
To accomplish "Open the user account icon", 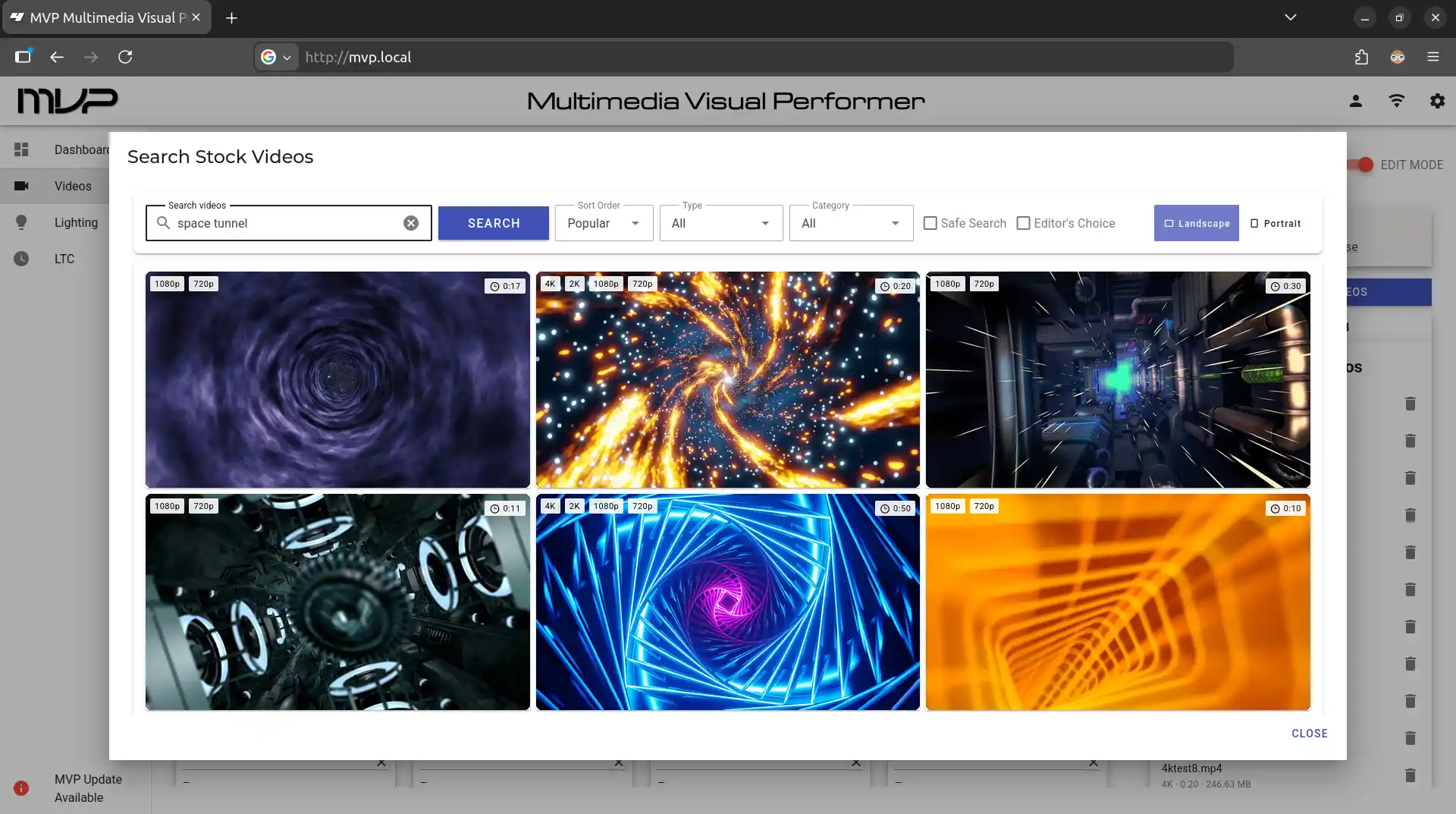I will pyautogui.click(x=1355, y=101).
